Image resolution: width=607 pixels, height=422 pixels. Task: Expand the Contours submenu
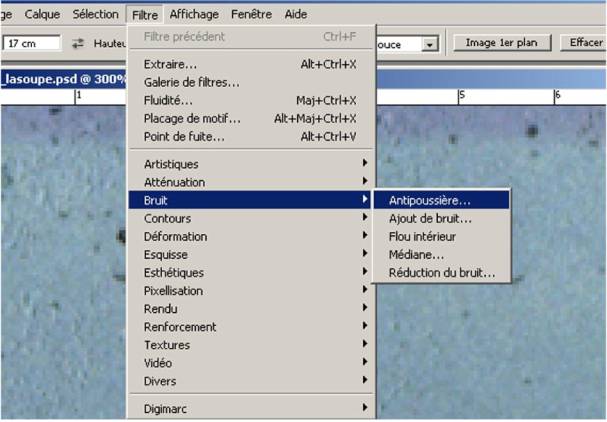(x=251, y=218)
